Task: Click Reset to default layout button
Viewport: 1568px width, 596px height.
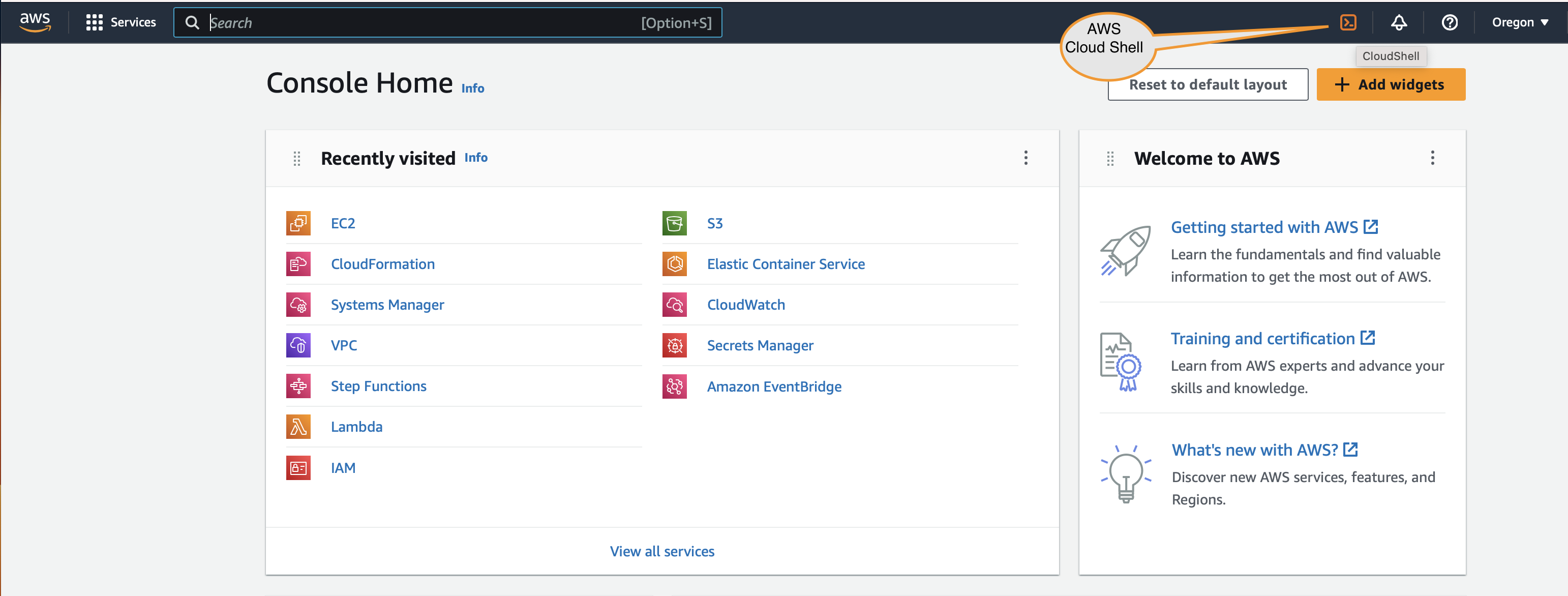Action: [1208, 84]
